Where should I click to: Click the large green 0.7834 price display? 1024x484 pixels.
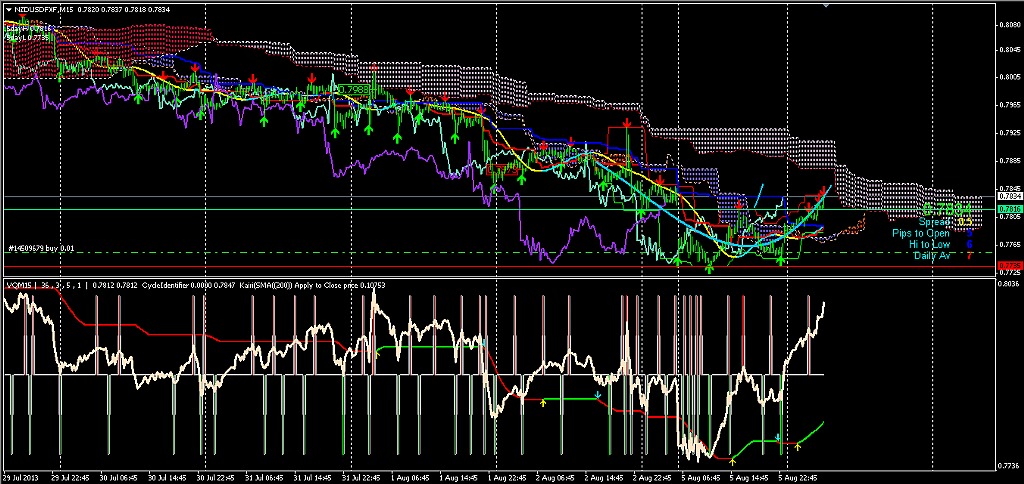pyautogui.click(x=947, y=209)
